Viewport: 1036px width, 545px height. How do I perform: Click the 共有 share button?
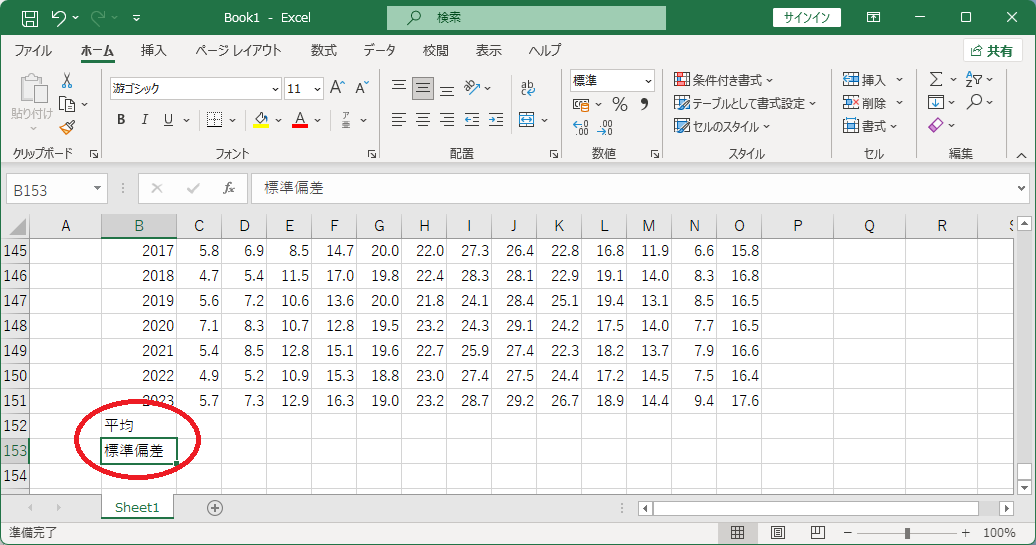point(992,51)
